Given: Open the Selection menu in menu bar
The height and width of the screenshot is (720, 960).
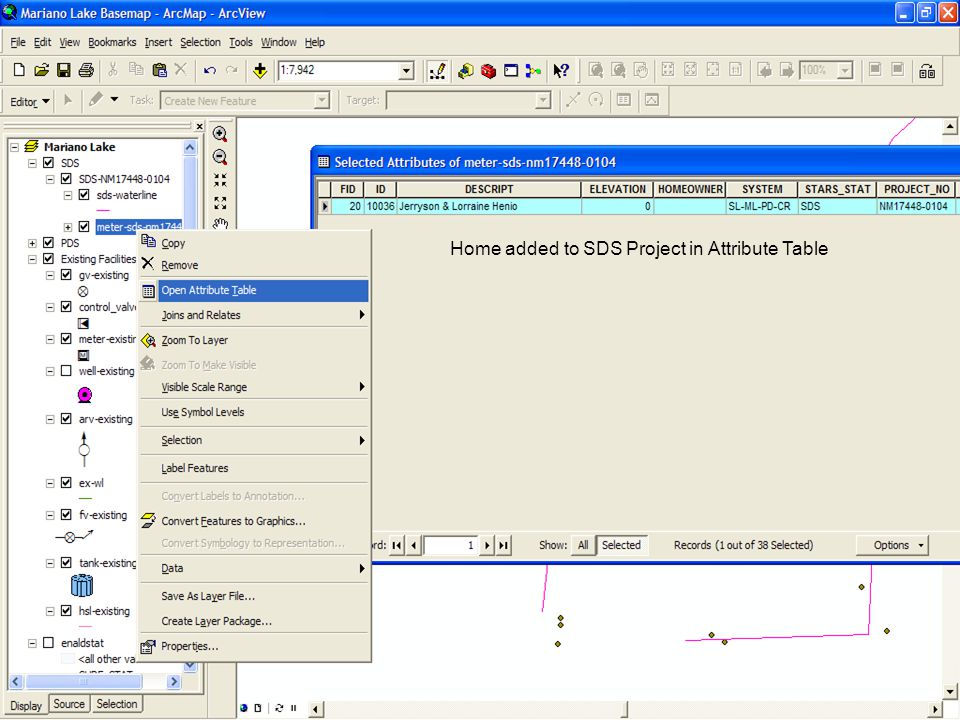Looking at the screenshot, I should pos(200,42).
